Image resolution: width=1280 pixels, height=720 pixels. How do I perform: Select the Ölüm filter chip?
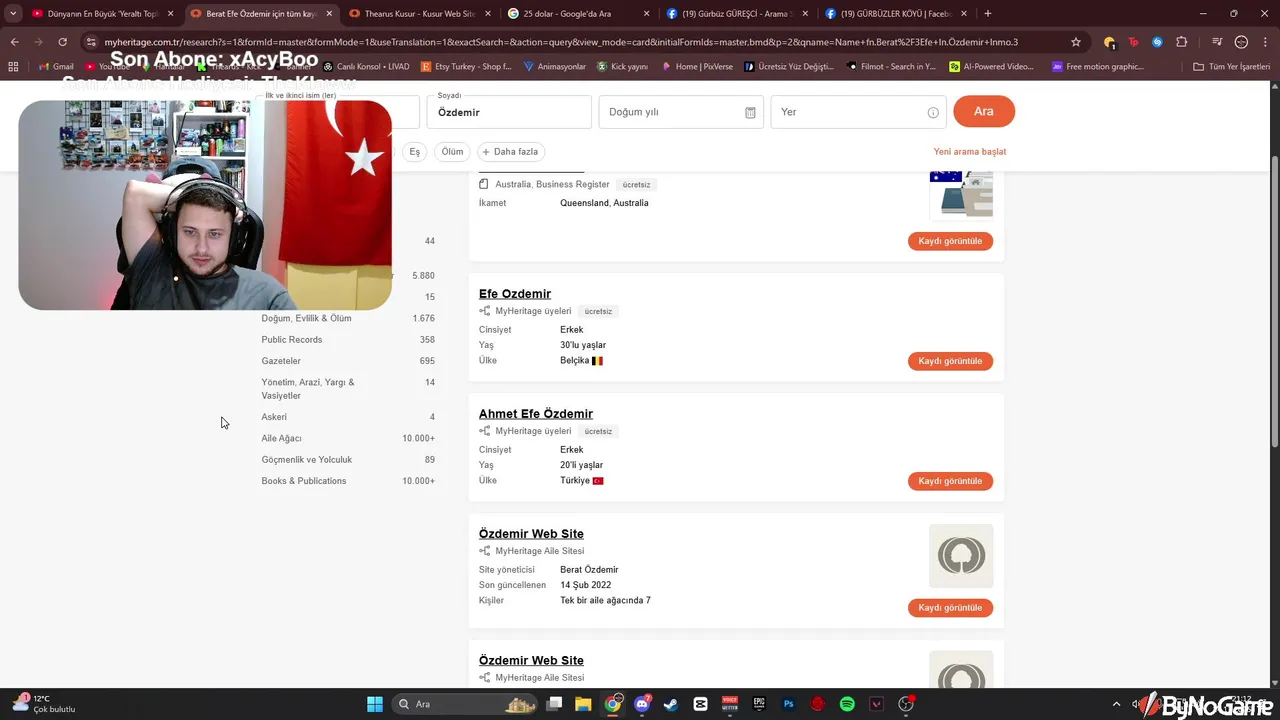click(x=453, y=152)
